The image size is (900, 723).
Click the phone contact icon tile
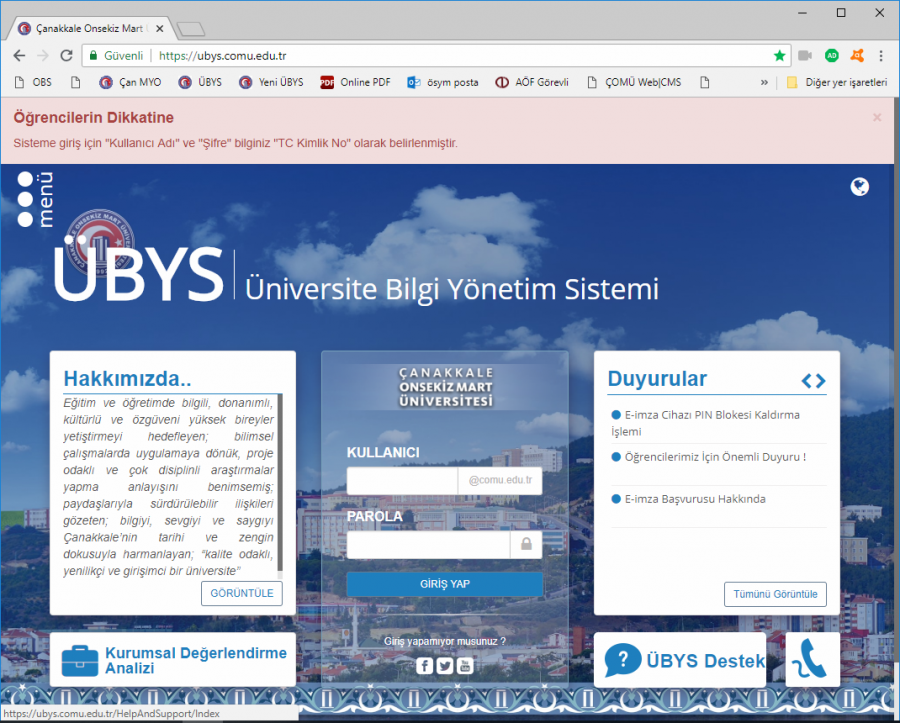[812, 659]
